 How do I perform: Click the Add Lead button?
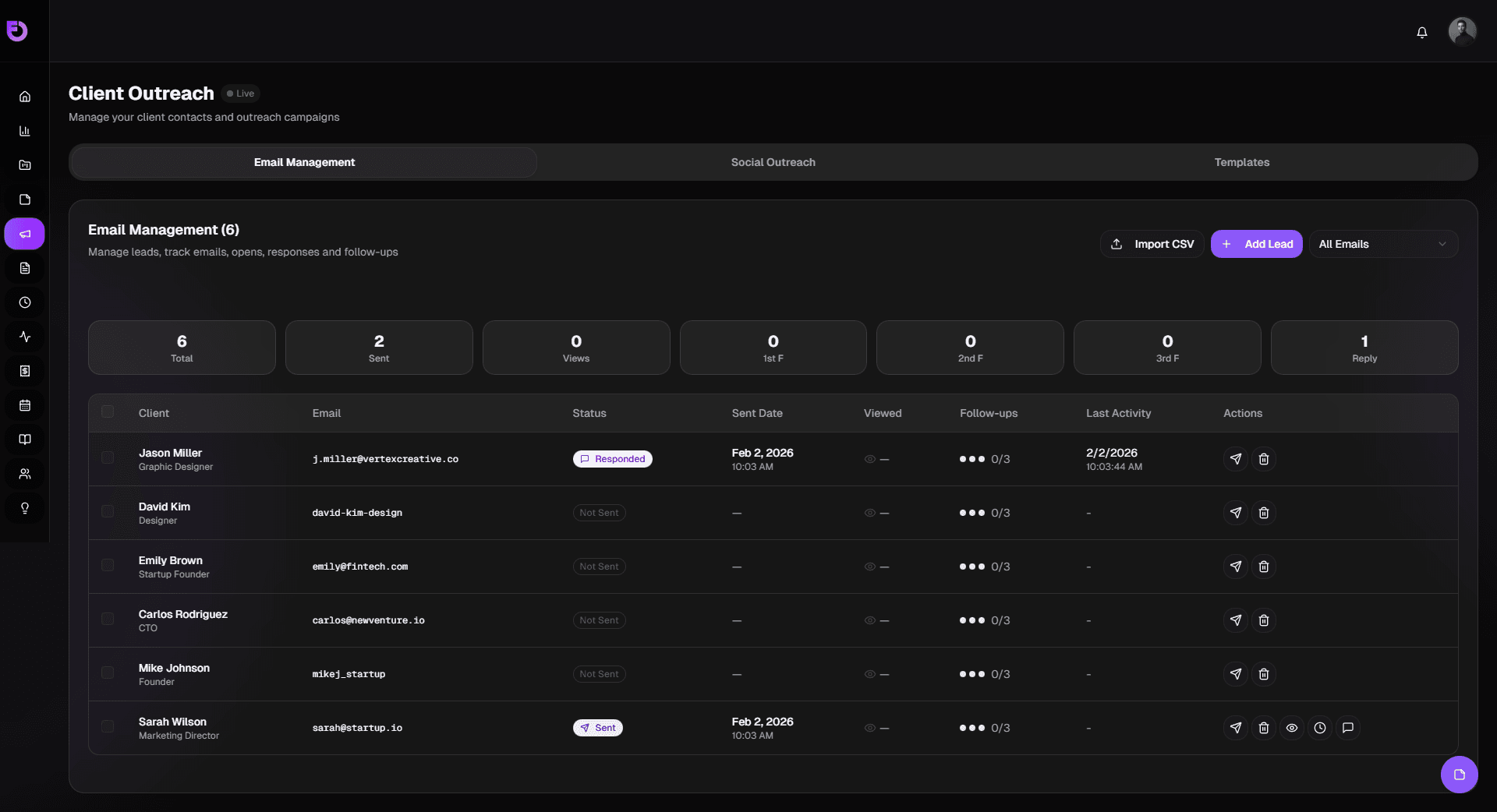coord(1256,244)
